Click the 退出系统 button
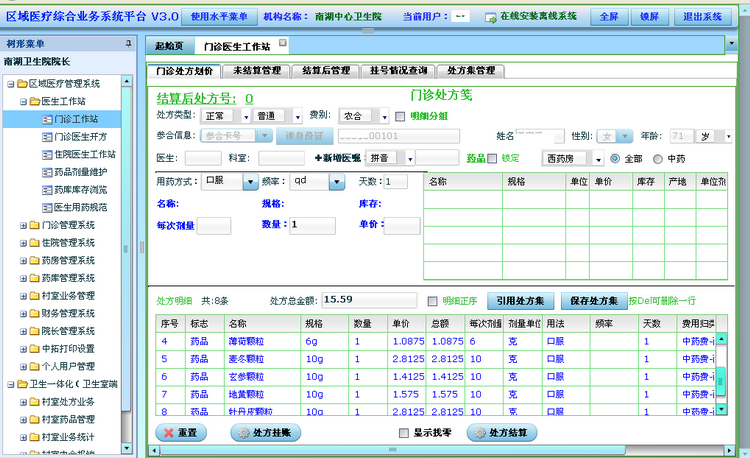 click(702, 17)
